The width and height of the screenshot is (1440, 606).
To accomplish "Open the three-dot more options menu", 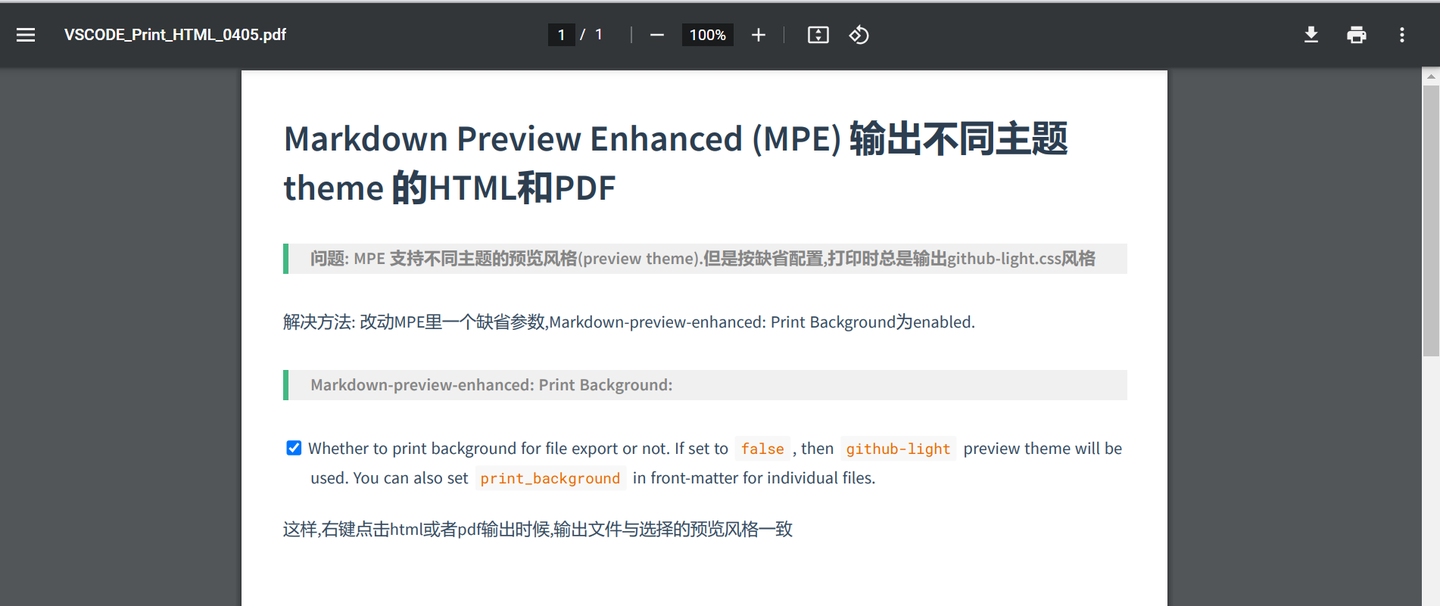I will click(x=1402, y=34).
